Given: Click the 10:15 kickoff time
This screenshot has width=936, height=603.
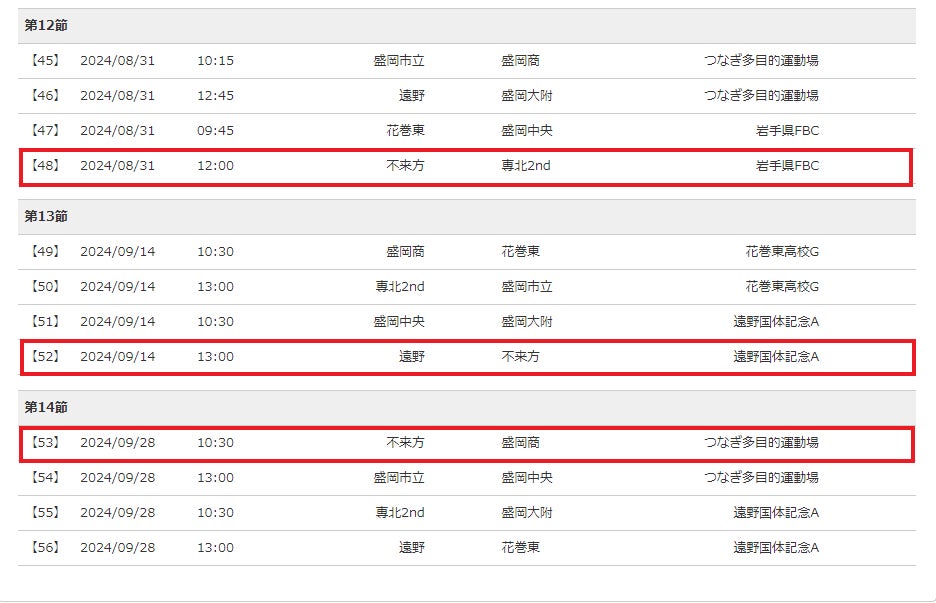Looking at the screenshot, I should (215, 60).
